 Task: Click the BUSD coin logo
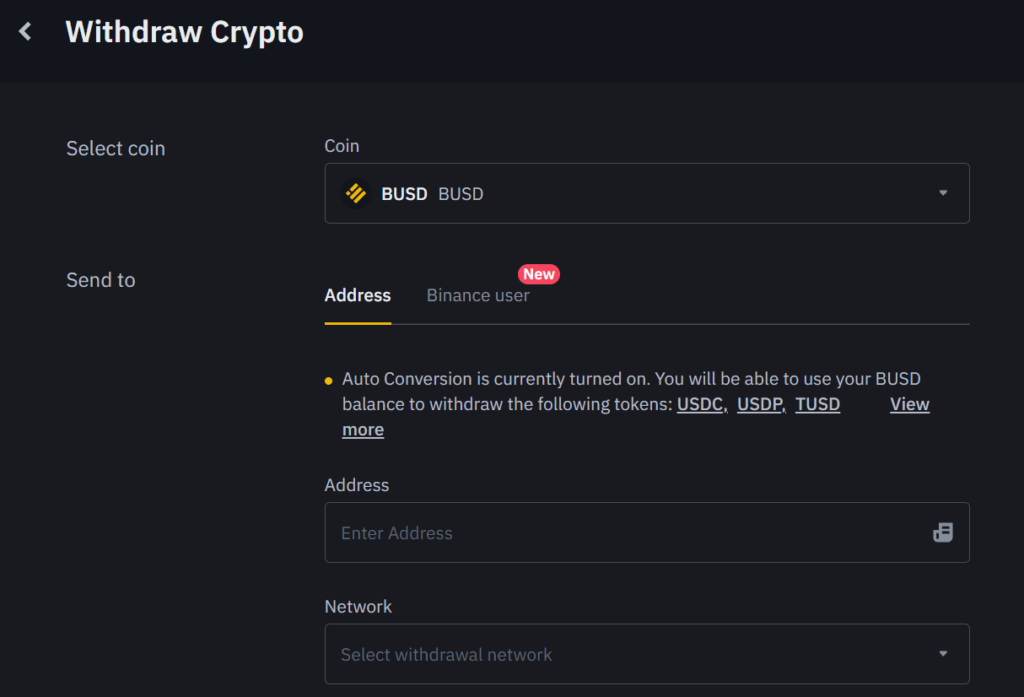[x=357, y=193]
